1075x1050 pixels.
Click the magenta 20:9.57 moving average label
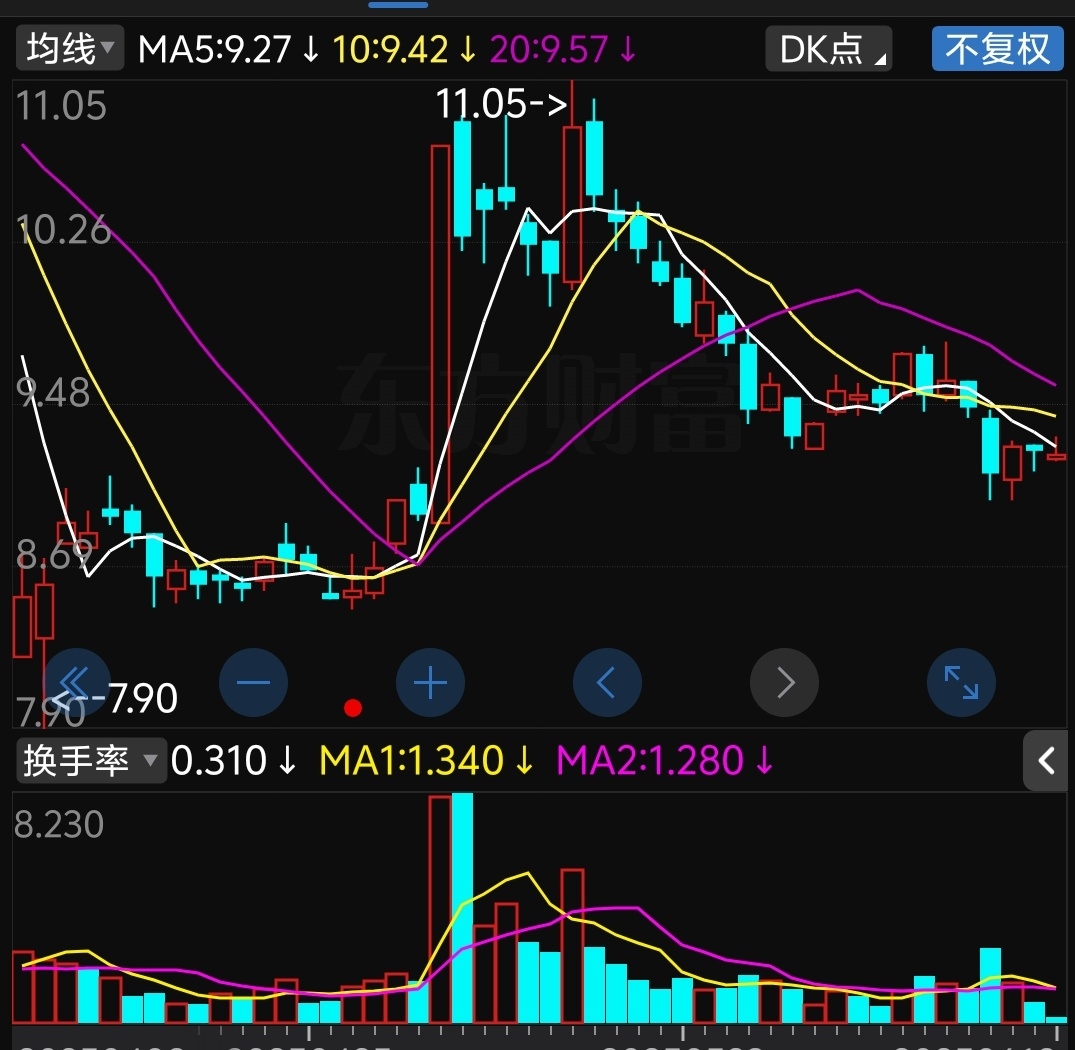[x=548, y=49]
